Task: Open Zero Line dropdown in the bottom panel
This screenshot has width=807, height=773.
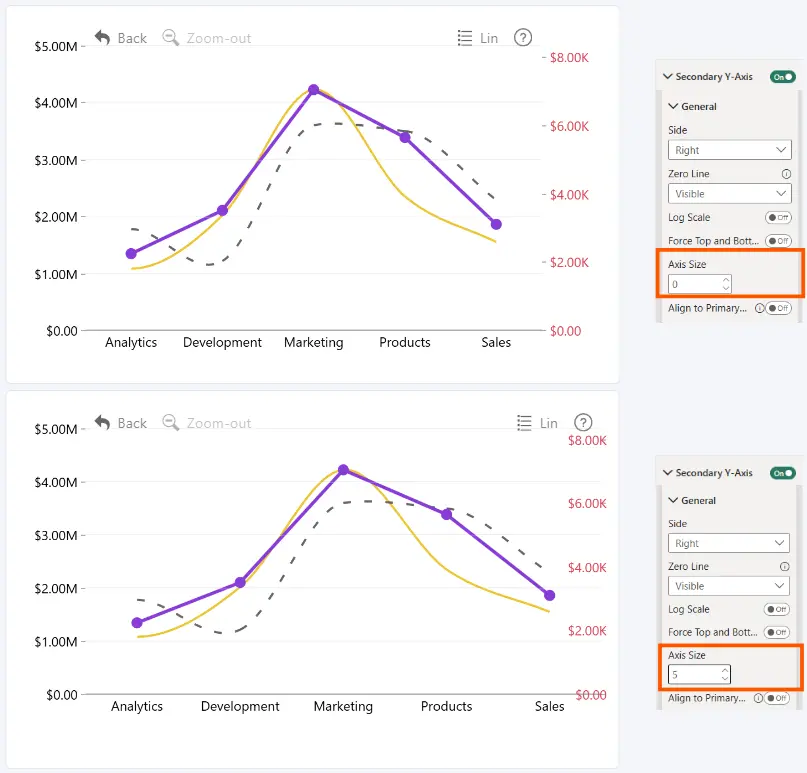Action: 728,586
